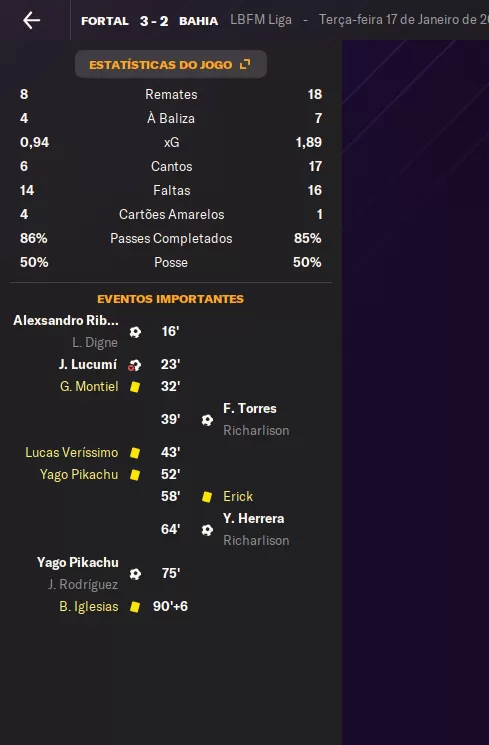Open Richarlison assist at 39'
The image size is (489, 745).
(x=256, y=430)
